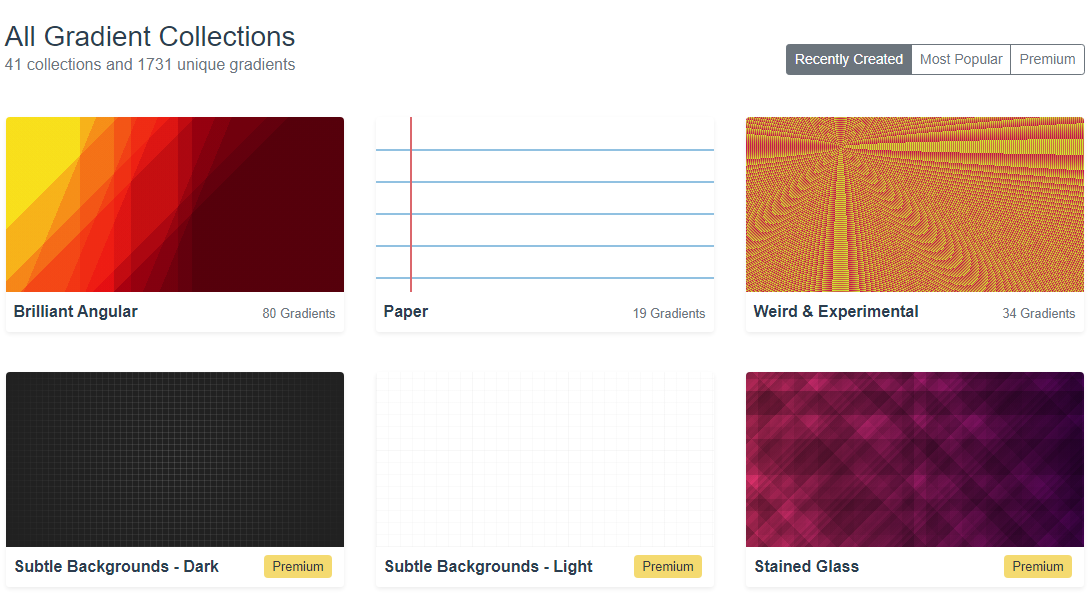Click the 34 Gradients count label

click(1039, 313)
